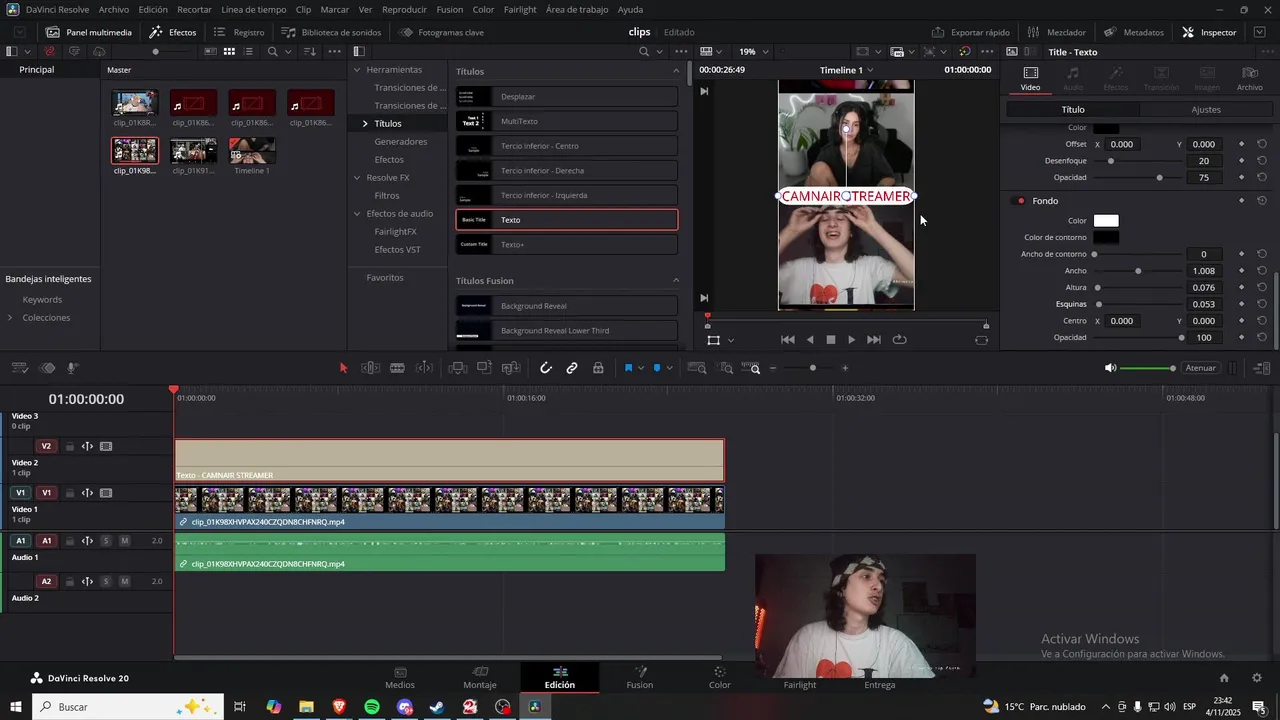
Task: Click the timeline zoom-out minus icon
Action: (772, 368)
